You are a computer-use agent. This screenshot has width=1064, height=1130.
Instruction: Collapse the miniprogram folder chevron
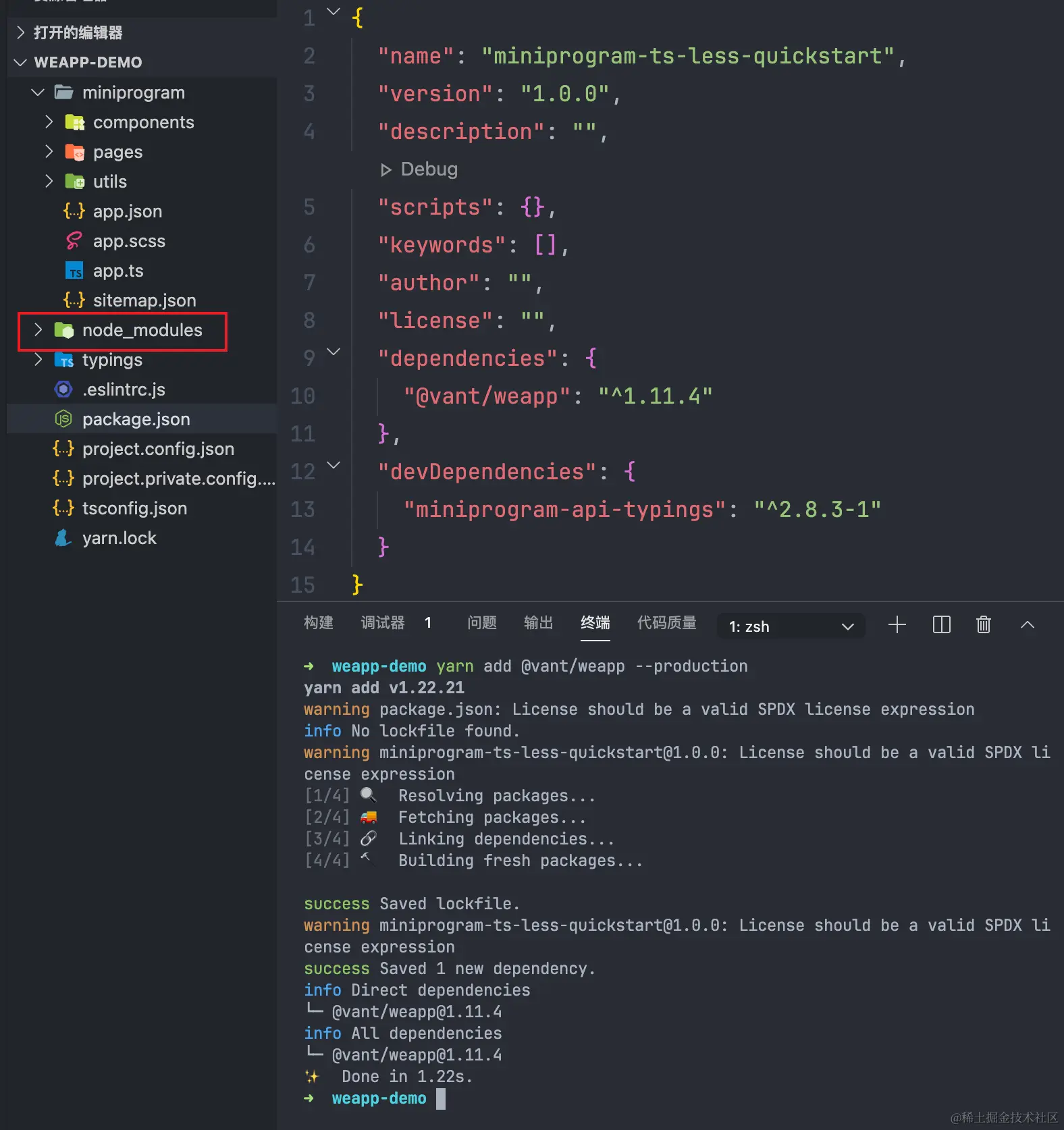click(38, 92)
